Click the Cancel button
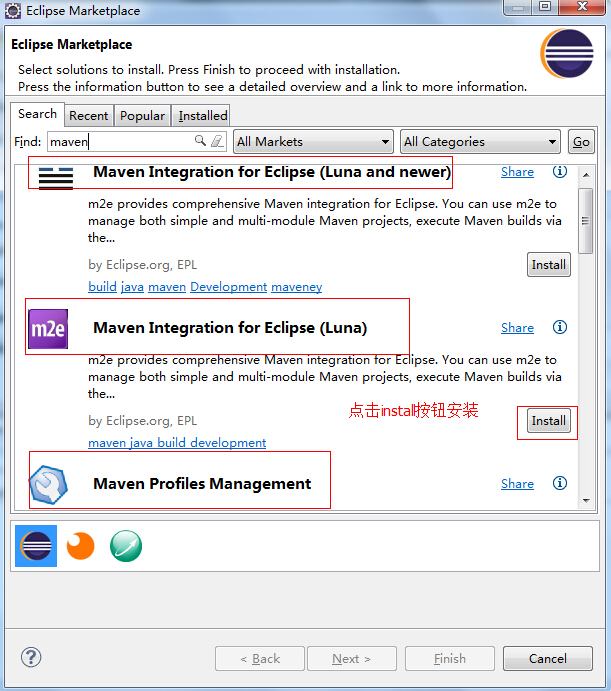 click(548, 658)
